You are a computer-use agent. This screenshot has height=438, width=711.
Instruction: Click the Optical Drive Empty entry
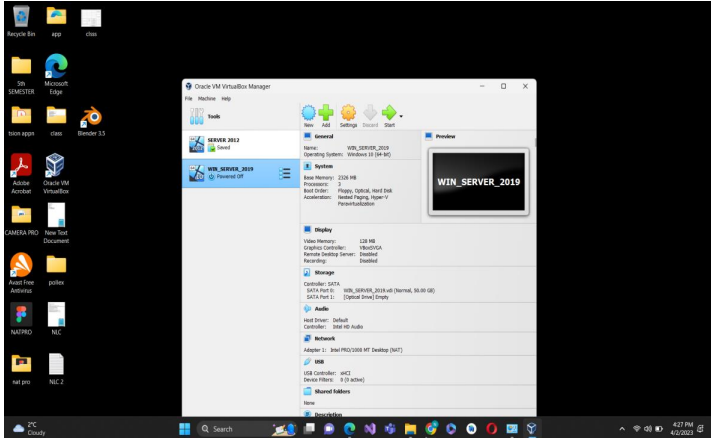pyautogui.click(x=366, y=297)
